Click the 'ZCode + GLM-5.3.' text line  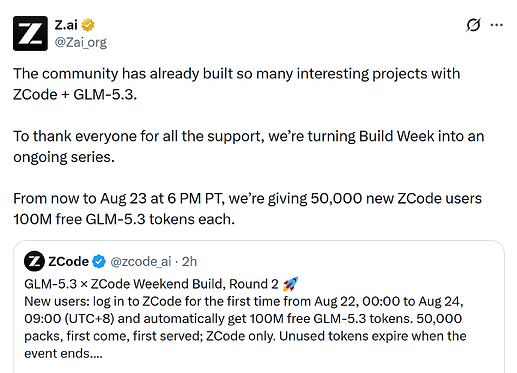[x=75, y=95]
